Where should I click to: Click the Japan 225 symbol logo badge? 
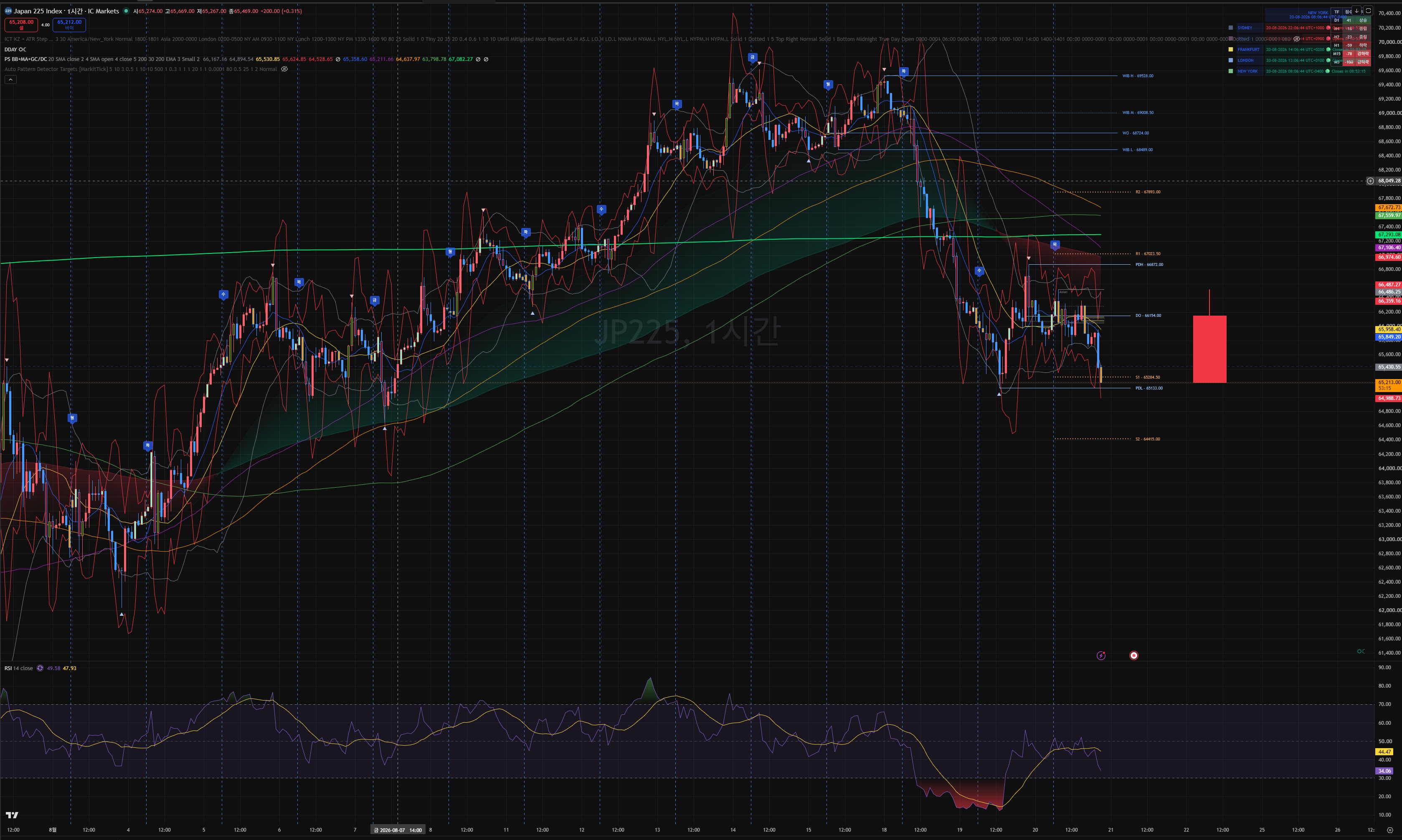tap(8, 11)
